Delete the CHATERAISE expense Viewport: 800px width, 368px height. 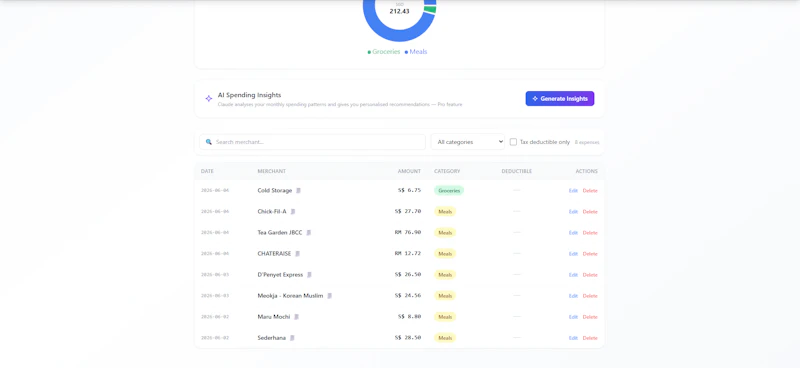click(x=590, y=254)
